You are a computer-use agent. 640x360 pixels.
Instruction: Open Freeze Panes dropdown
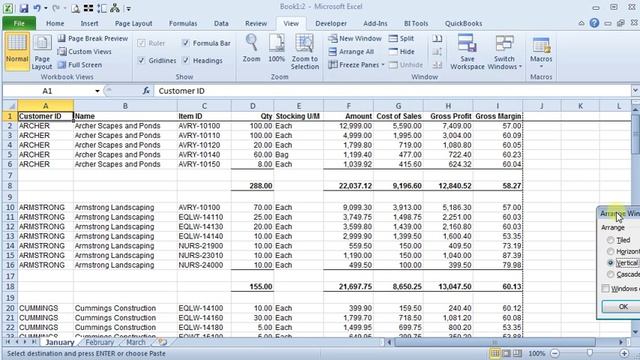[x=357, y=64]
